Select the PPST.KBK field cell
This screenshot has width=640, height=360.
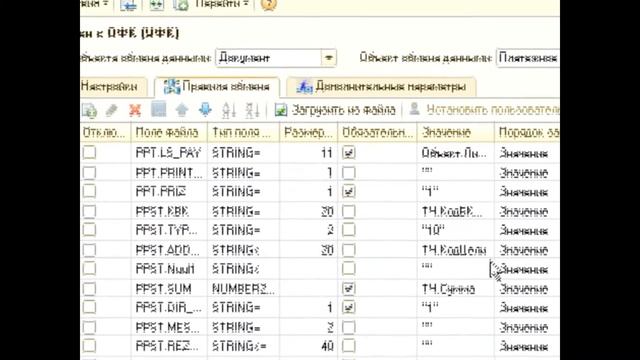pyautogui.click(x=169, y=211)
